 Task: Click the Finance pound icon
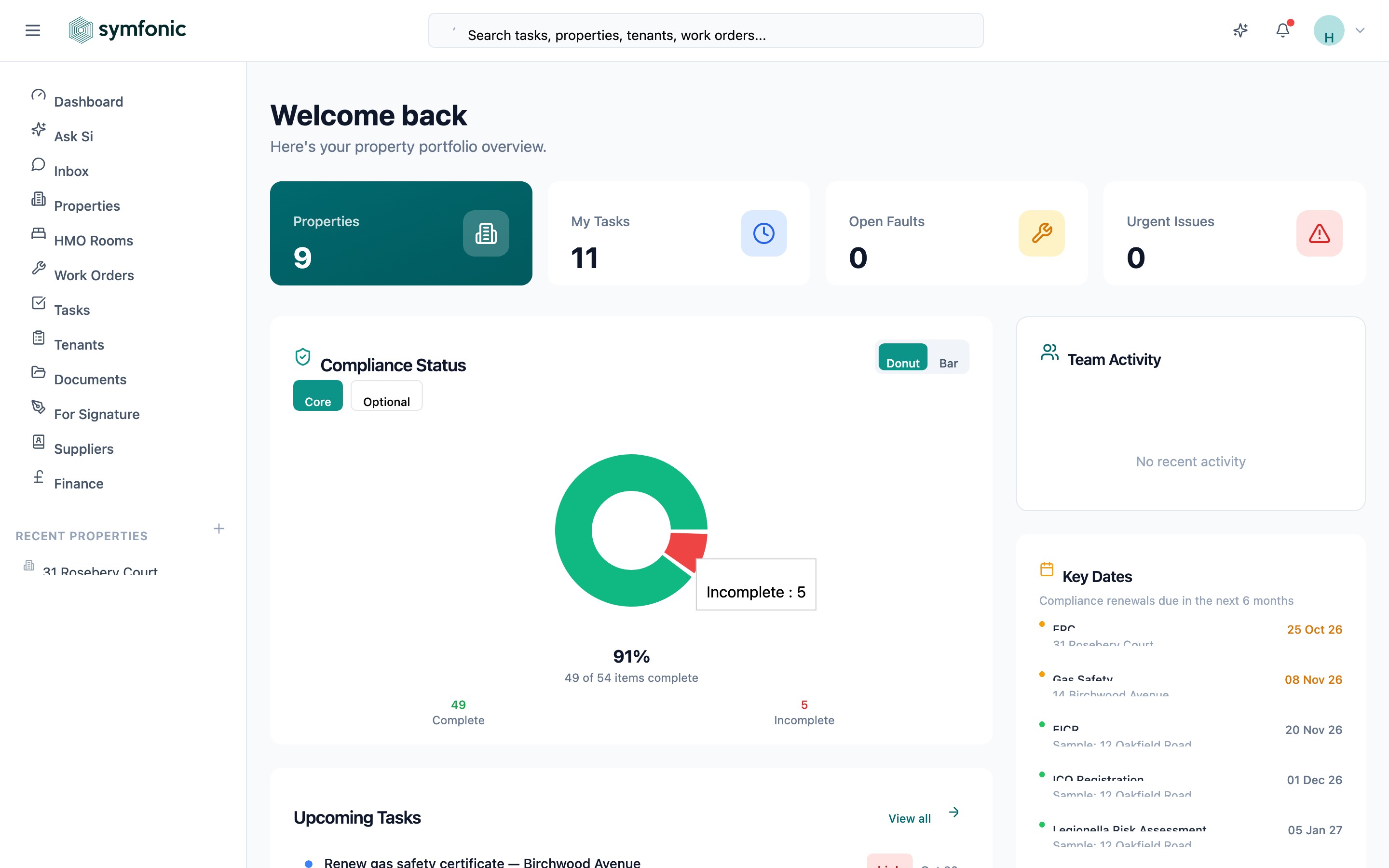tap(39, 476)
